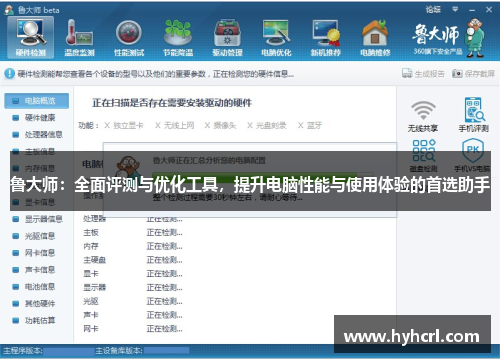Click the 主硬盘 row label

click(94, 260)
